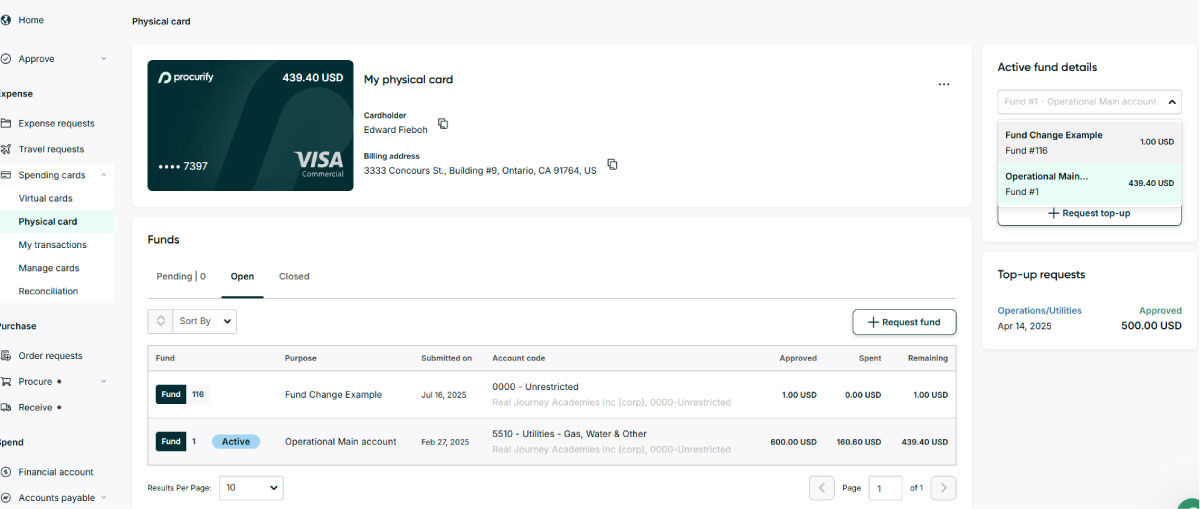Open the Results Per Page dropdown
The image size is (1200, 509).
tap(250, 488)
